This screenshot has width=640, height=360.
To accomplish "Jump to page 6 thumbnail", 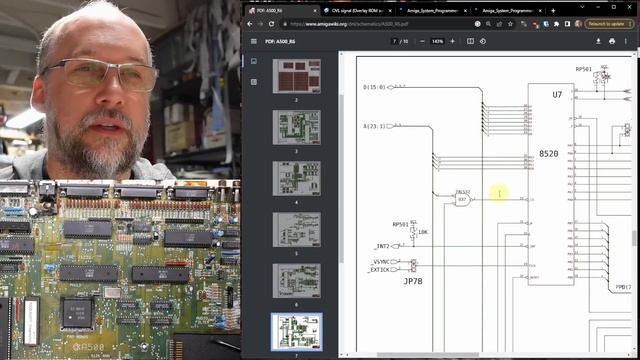I will click(297, 281).
